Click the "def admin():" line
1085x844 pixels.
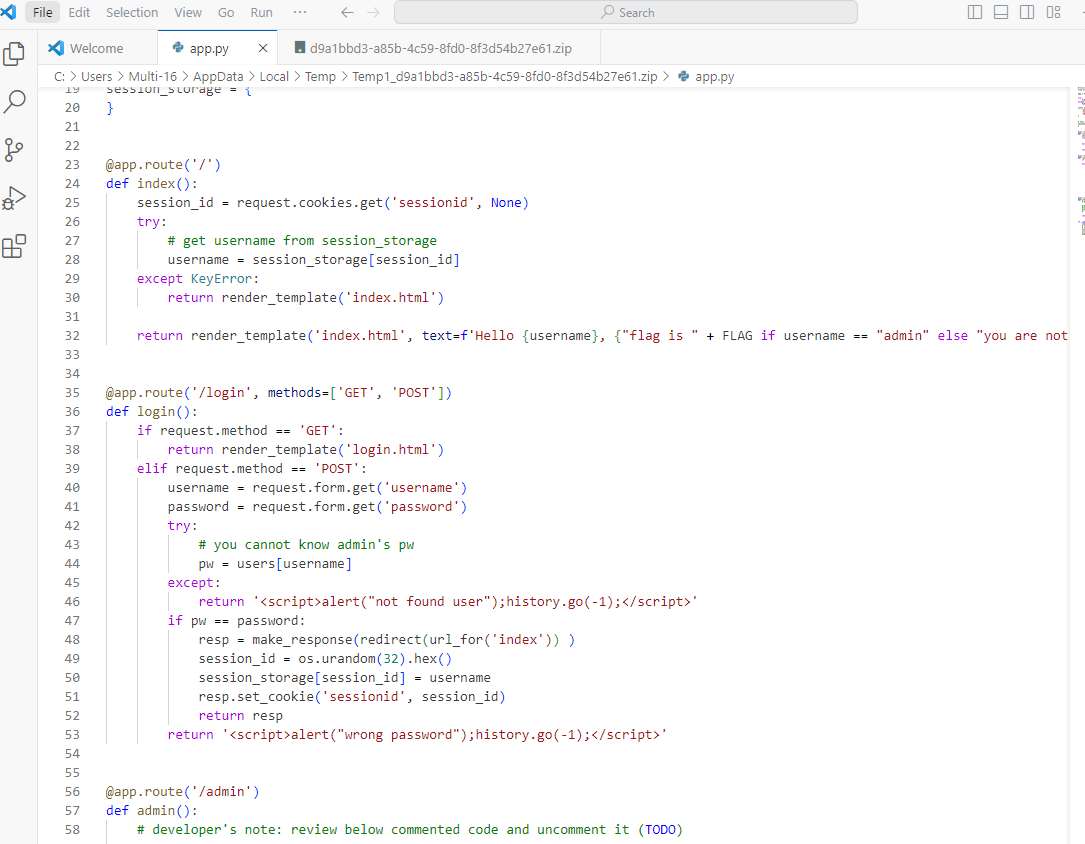point(152,810)
